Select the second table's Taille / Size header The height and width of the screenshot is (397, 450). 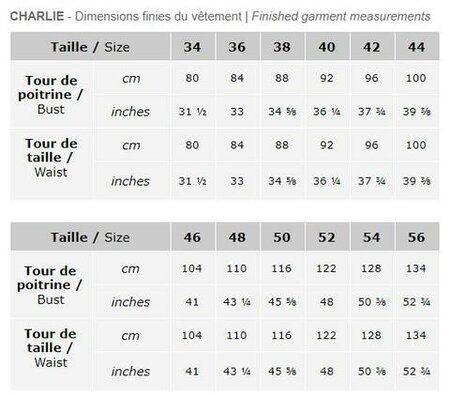pyautogui.click(x=90, y=237)
